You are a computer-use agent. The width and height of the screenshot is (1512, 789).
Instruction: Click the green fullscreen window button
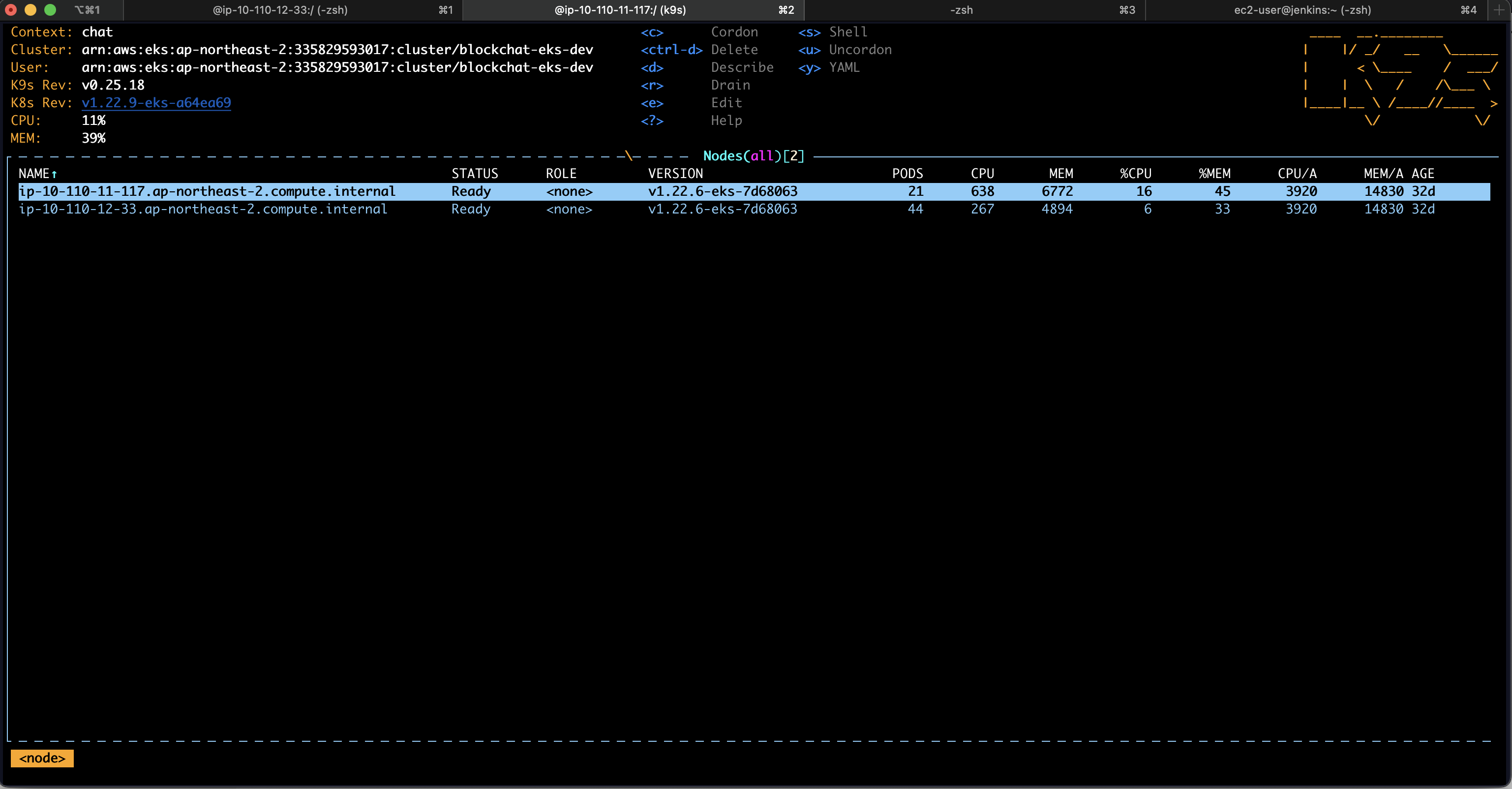[x=51, y=10]
